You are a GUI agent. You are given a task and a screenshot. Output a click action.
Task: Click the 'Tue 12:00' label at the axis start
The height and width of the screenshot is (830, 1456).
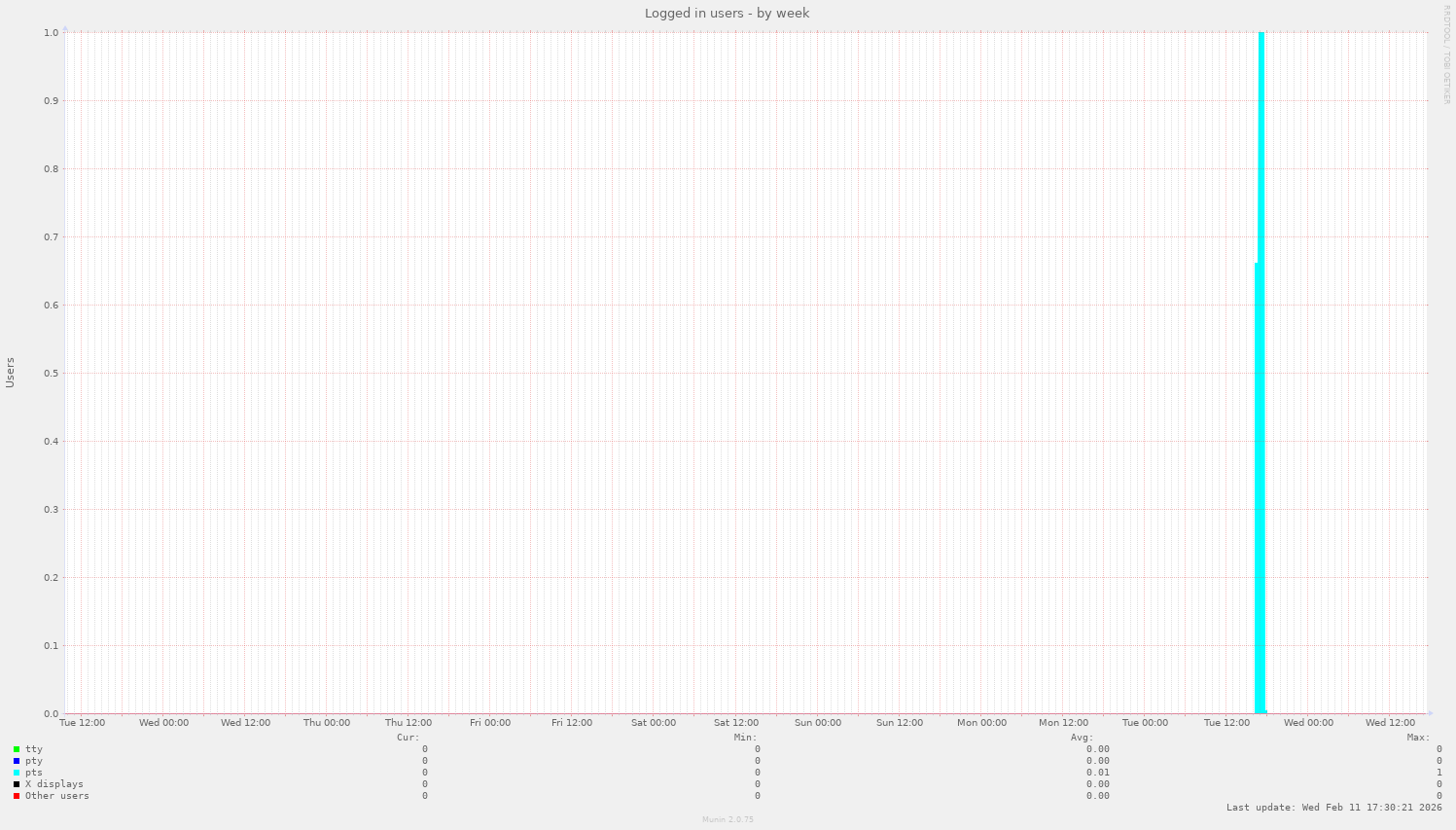[82, 723]
